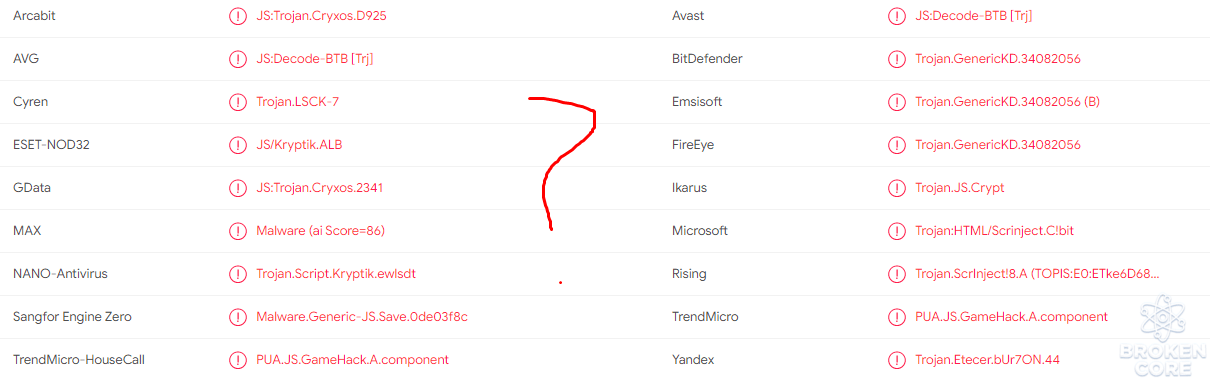Select the FireEye Trojan.GenericKD.34082056 detection

coord(998,145)
